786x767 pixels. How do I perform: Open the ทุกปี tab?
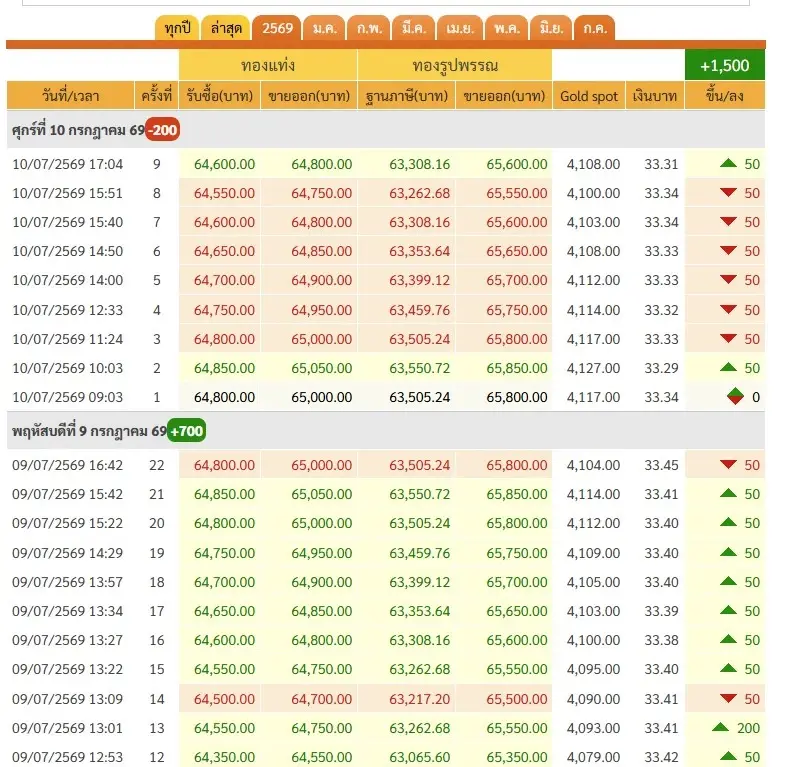177,29
